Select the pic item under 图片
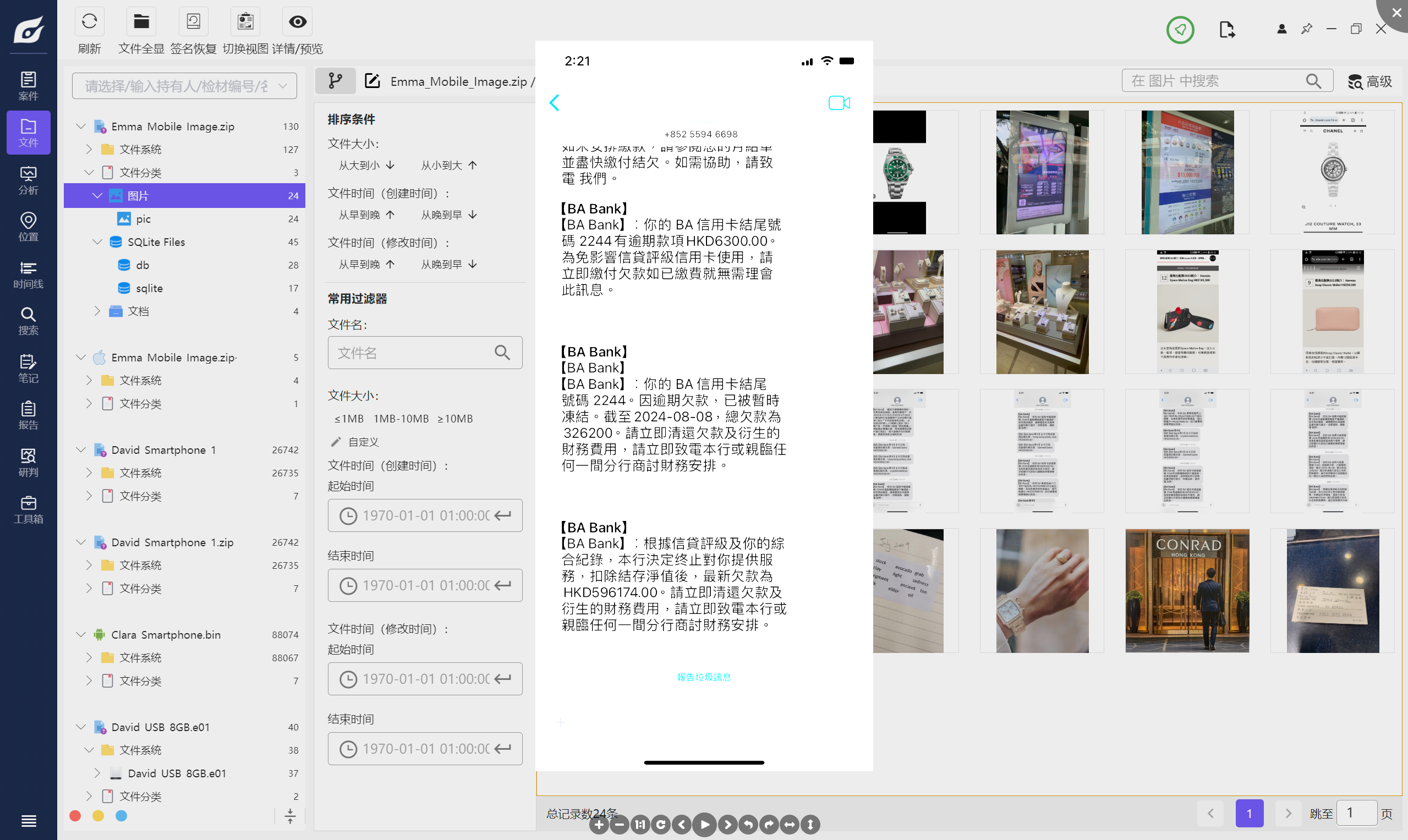This screenshot has width=1408, height=840. [x=143, y=219]
